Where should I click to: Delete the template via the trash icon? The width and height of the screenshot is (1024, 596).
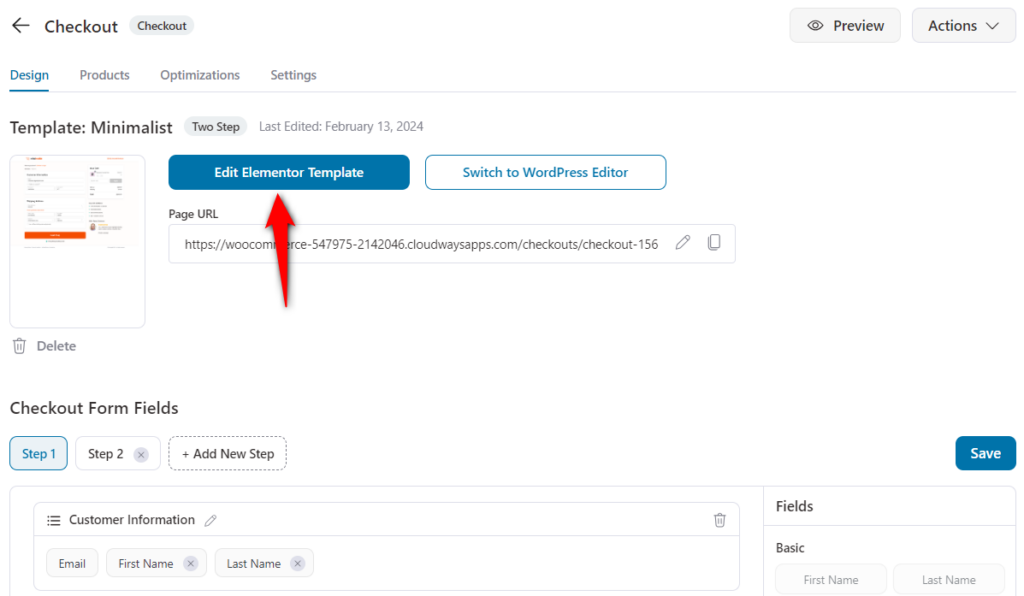[18, 345]
